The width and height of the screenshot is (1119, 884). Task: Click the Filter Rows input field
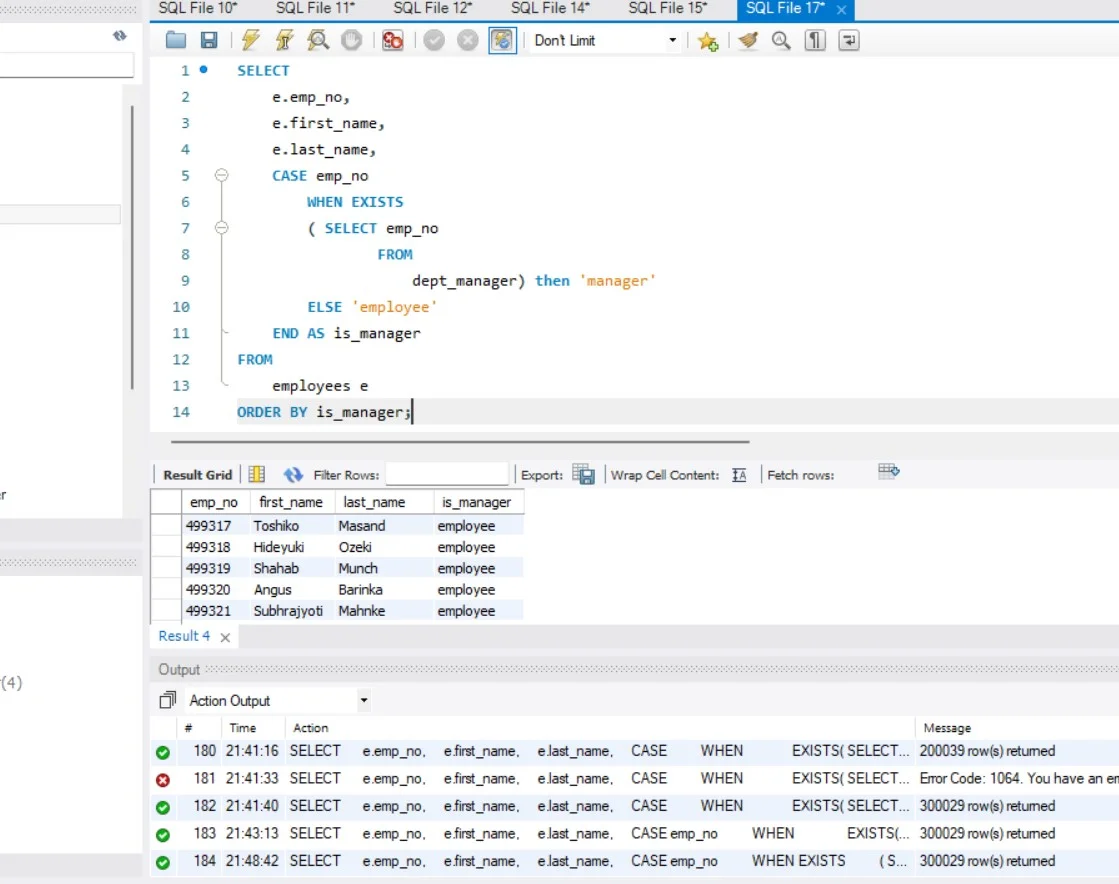pyautogui.click(x=446, y=475)
